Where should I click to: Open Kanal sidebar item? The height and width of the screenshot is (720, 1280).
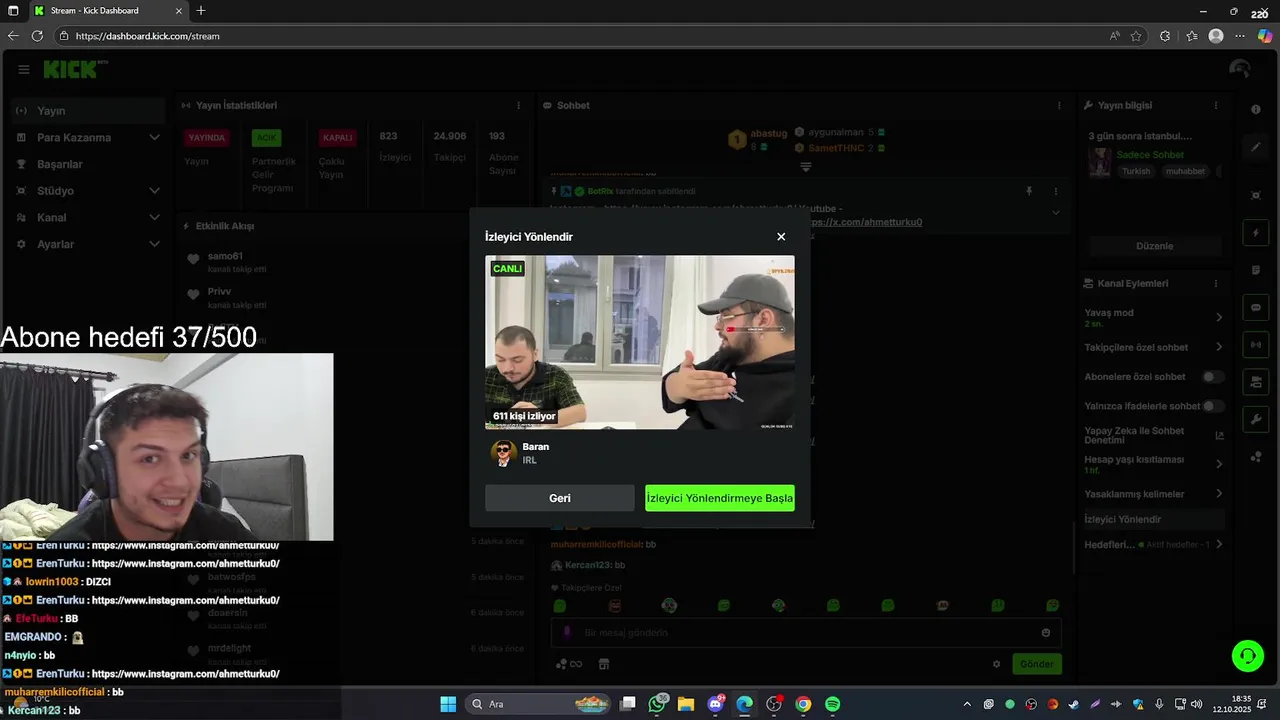(88, 218)
